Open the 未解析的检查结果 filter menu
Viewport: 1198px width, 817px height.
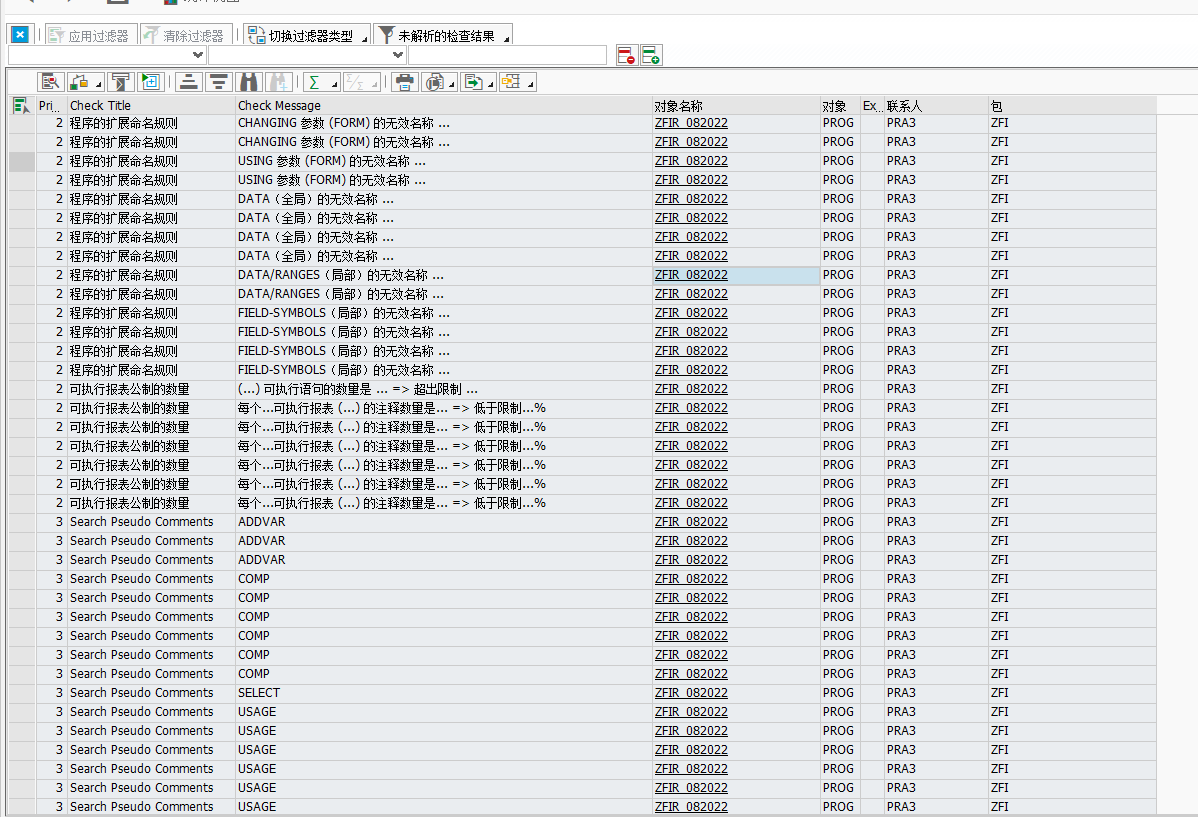point(443,35)
